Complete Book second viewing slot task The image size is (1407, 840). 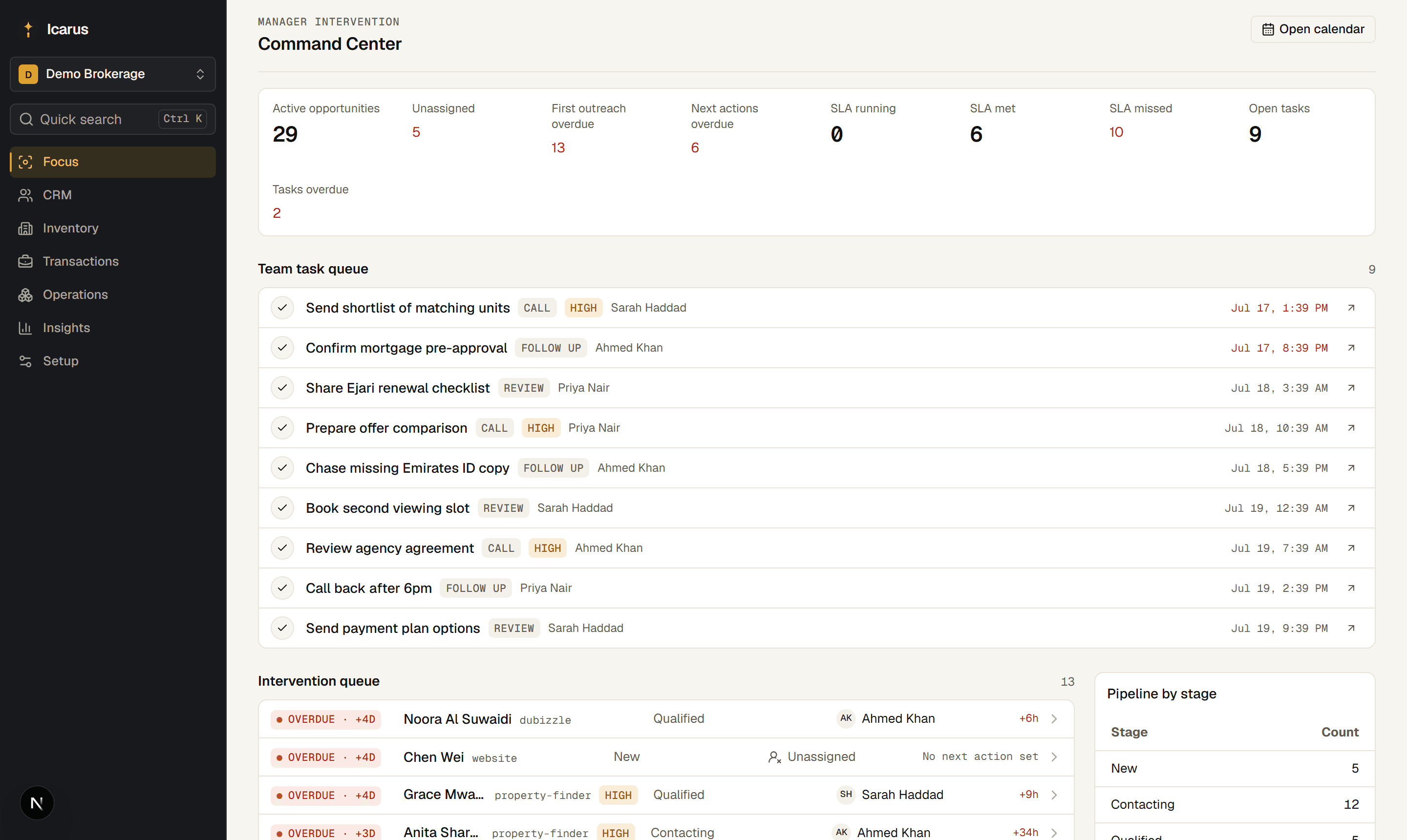pos(282,508)
